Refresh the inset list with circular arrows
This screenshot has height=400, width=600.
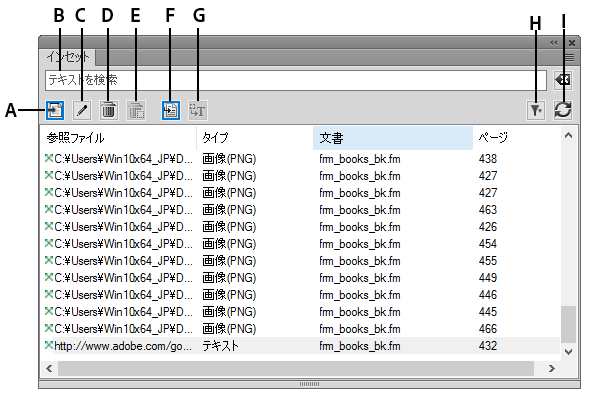pyautogui.click(x=563, y=110)
